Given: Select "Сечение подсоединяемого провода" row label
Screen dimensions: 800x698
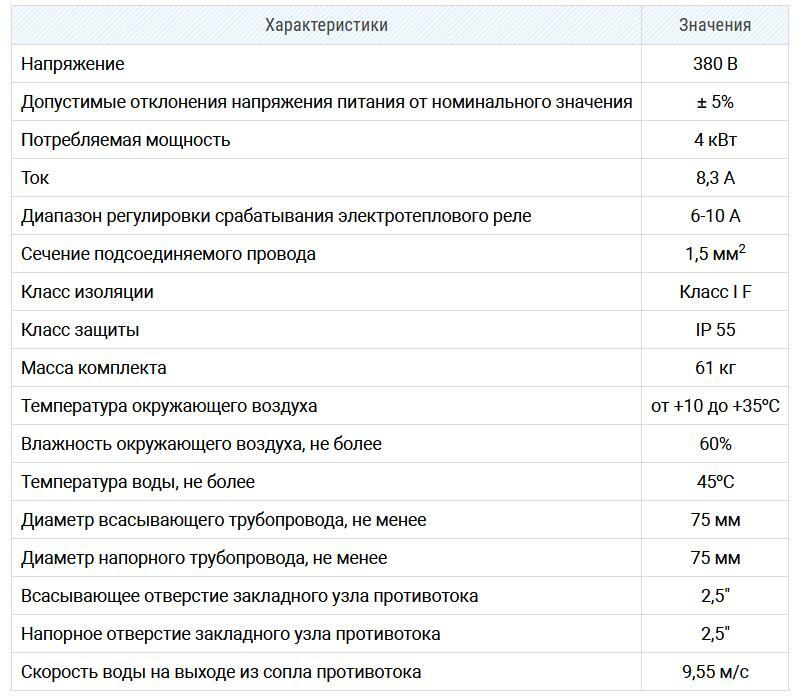Looking at the screenshot, I should click(168, 254).
